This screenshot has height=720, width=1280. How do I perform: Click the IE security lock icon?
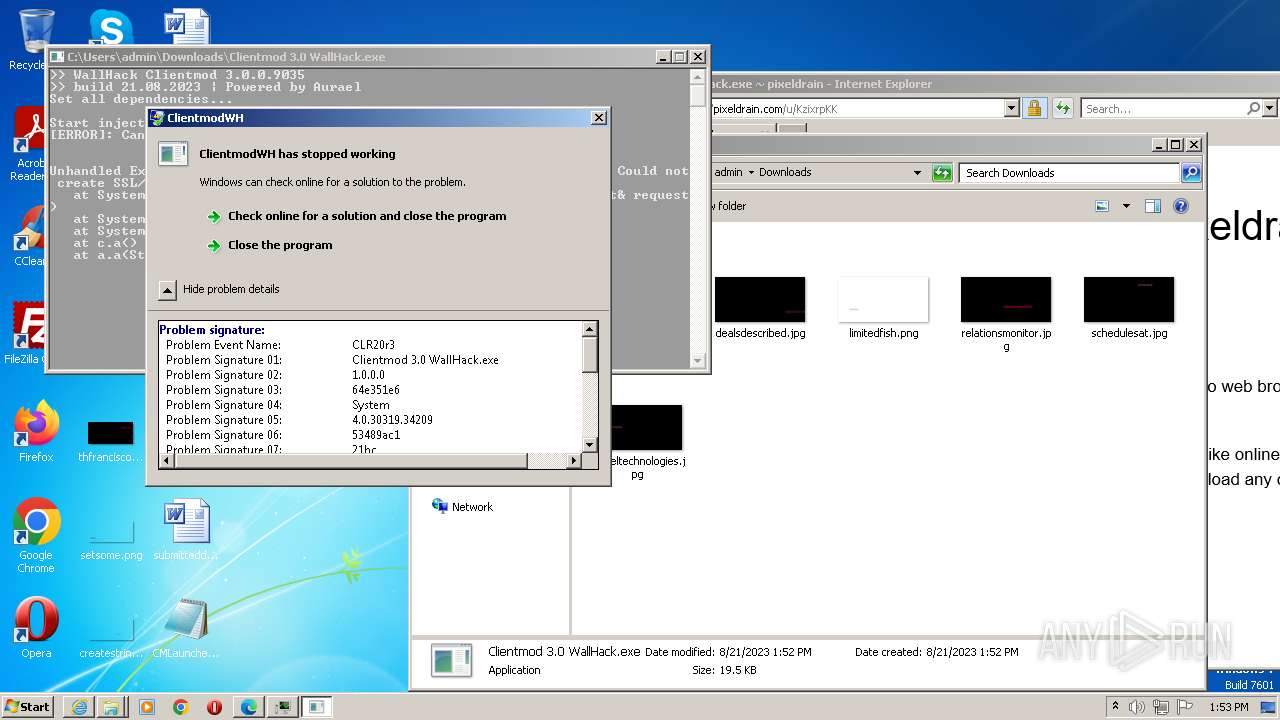point(1034,108)
